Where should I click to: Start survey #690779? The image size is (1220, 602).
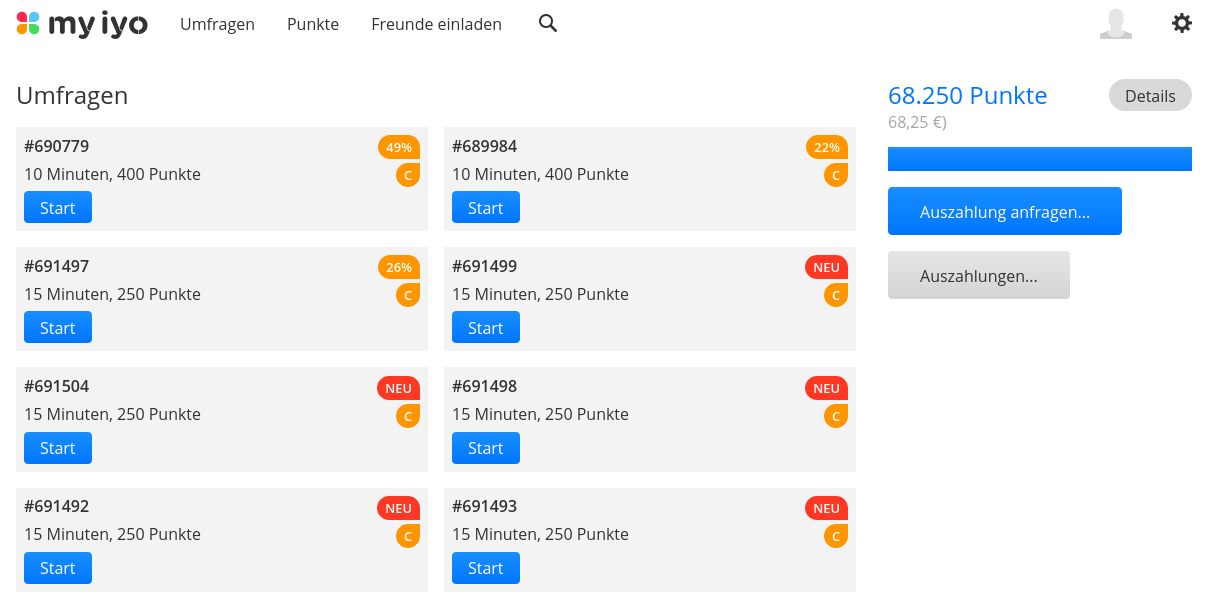click(x=58, y=207)
